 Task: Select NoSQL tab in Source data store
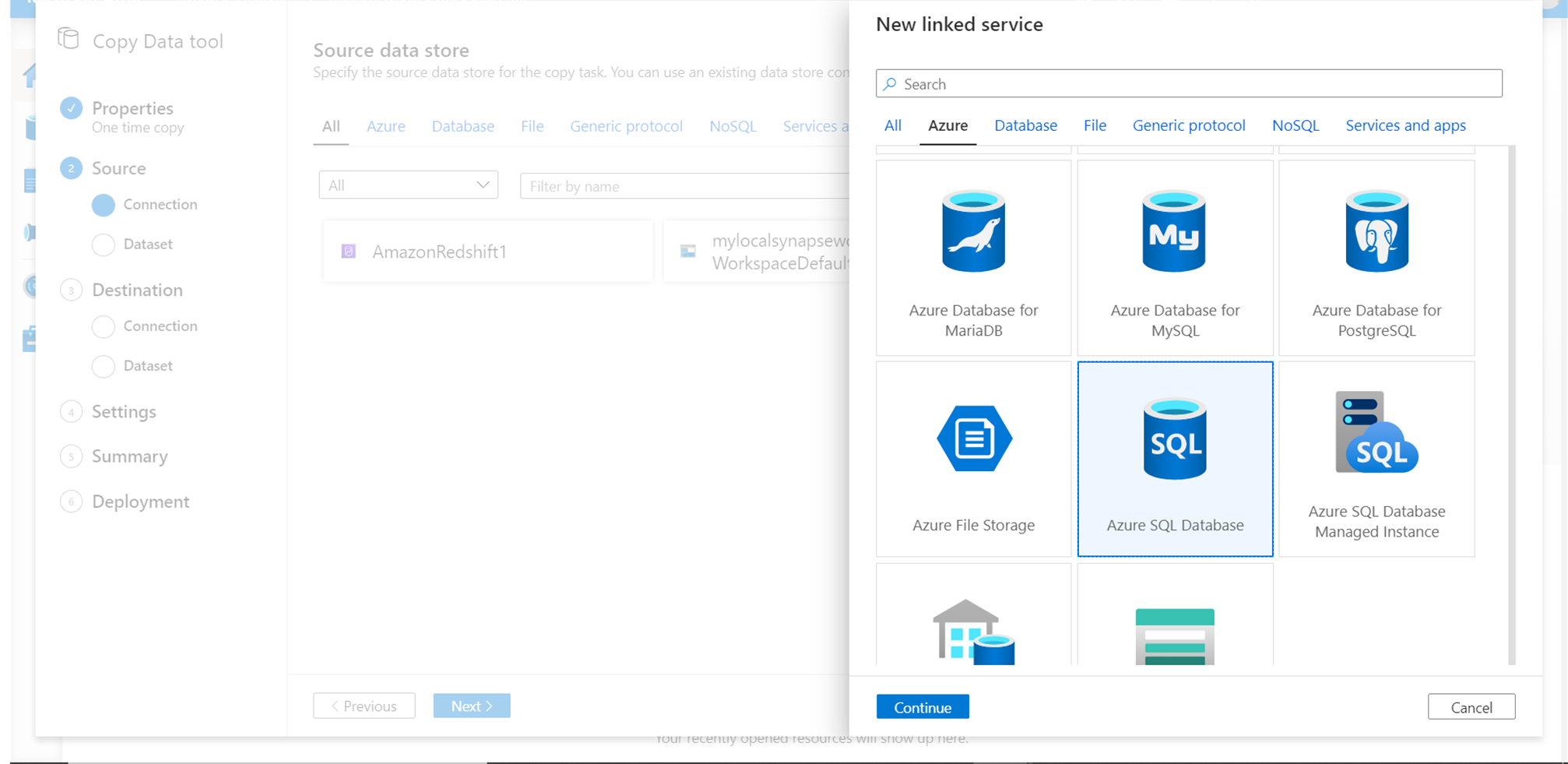point(733,126)
